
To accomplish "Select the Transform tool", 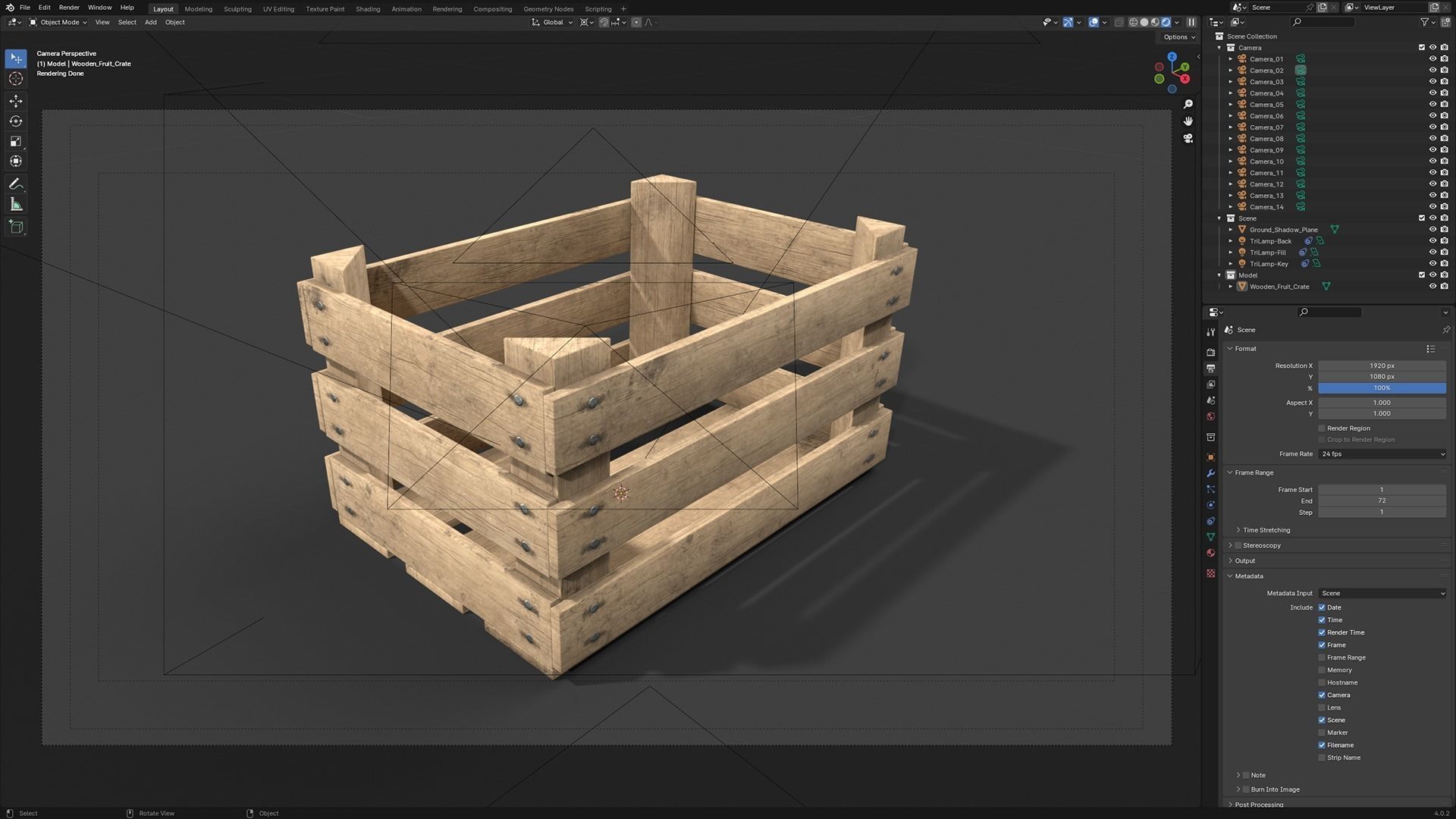I will pyautogui.click(x=16, y=161).
